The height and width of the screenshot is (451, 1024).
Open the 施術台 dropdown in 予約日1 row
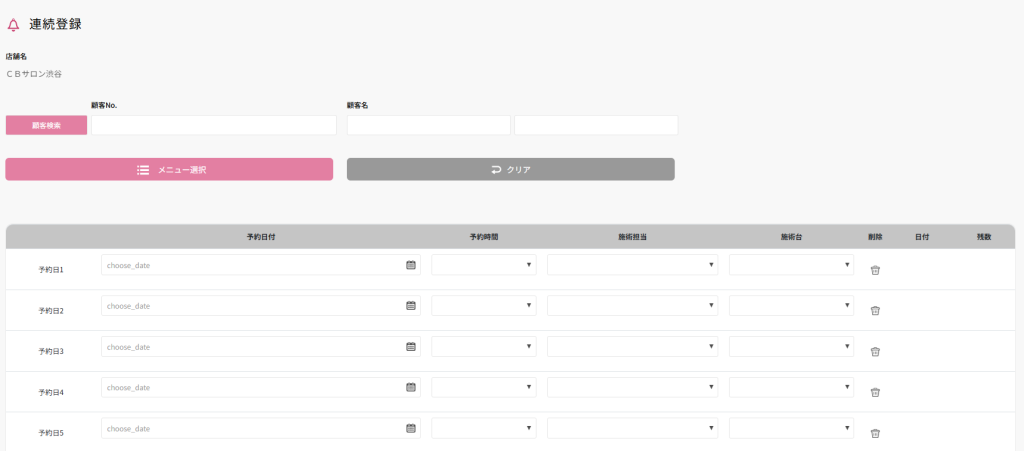click(x=791, y=265)
